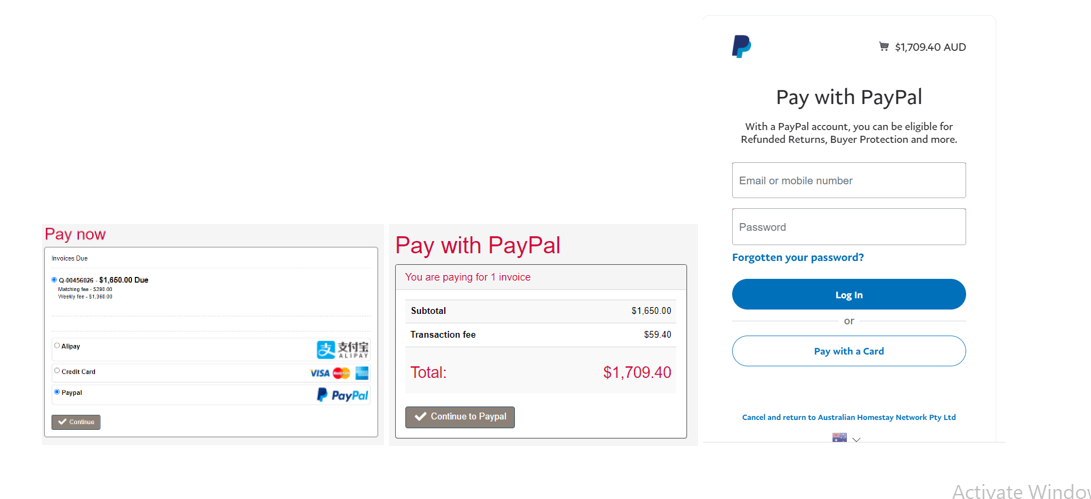Select the Paypal radio button
Viewport: 1091px width, 499px height.
pos(57,393)
